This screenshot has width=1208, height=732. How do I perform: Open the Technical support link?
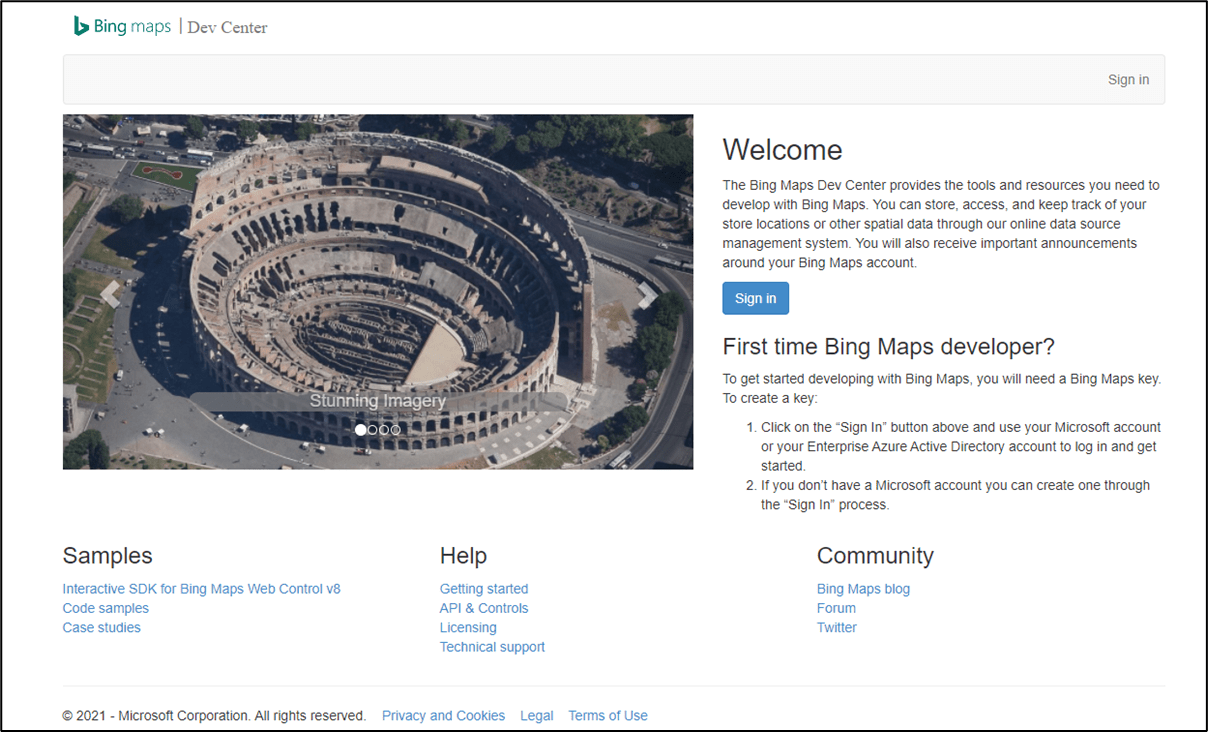click(x=492, y=647)
